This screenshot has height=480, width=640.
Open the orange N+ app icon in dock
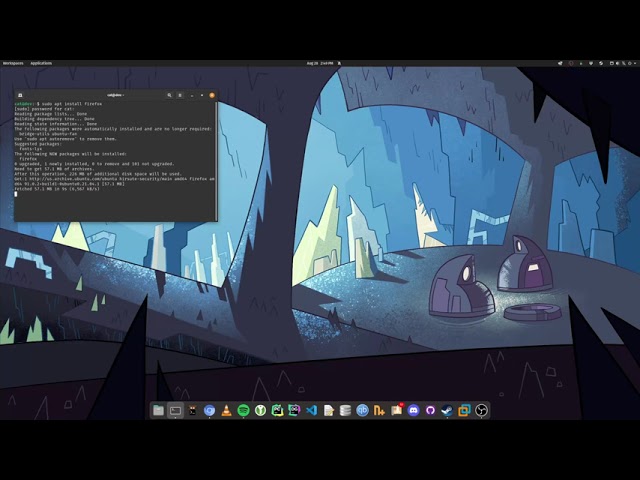coord(379,410)
